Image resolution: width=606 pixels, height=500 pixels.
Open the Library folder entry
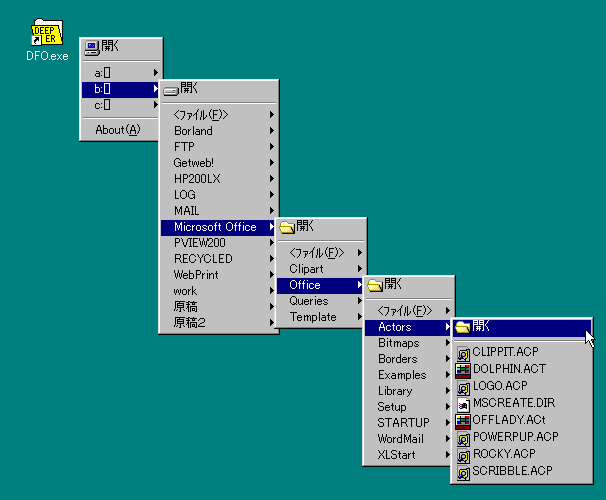409,391
